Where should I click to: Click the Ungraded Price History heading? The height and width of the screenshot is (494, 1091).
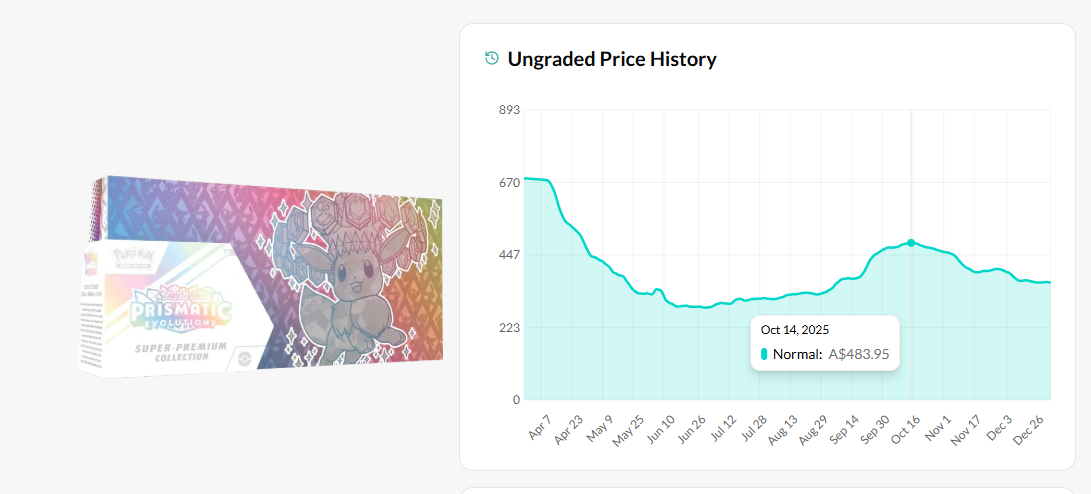611,59
